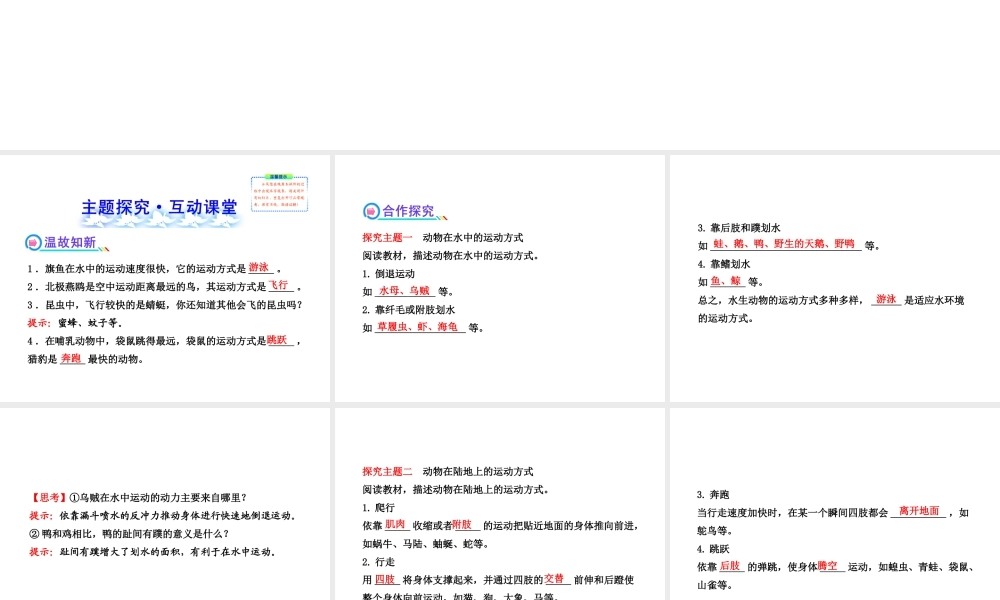Click the red label 探究主题一
Screen dimensions: 1000x600
pos(387,237)
